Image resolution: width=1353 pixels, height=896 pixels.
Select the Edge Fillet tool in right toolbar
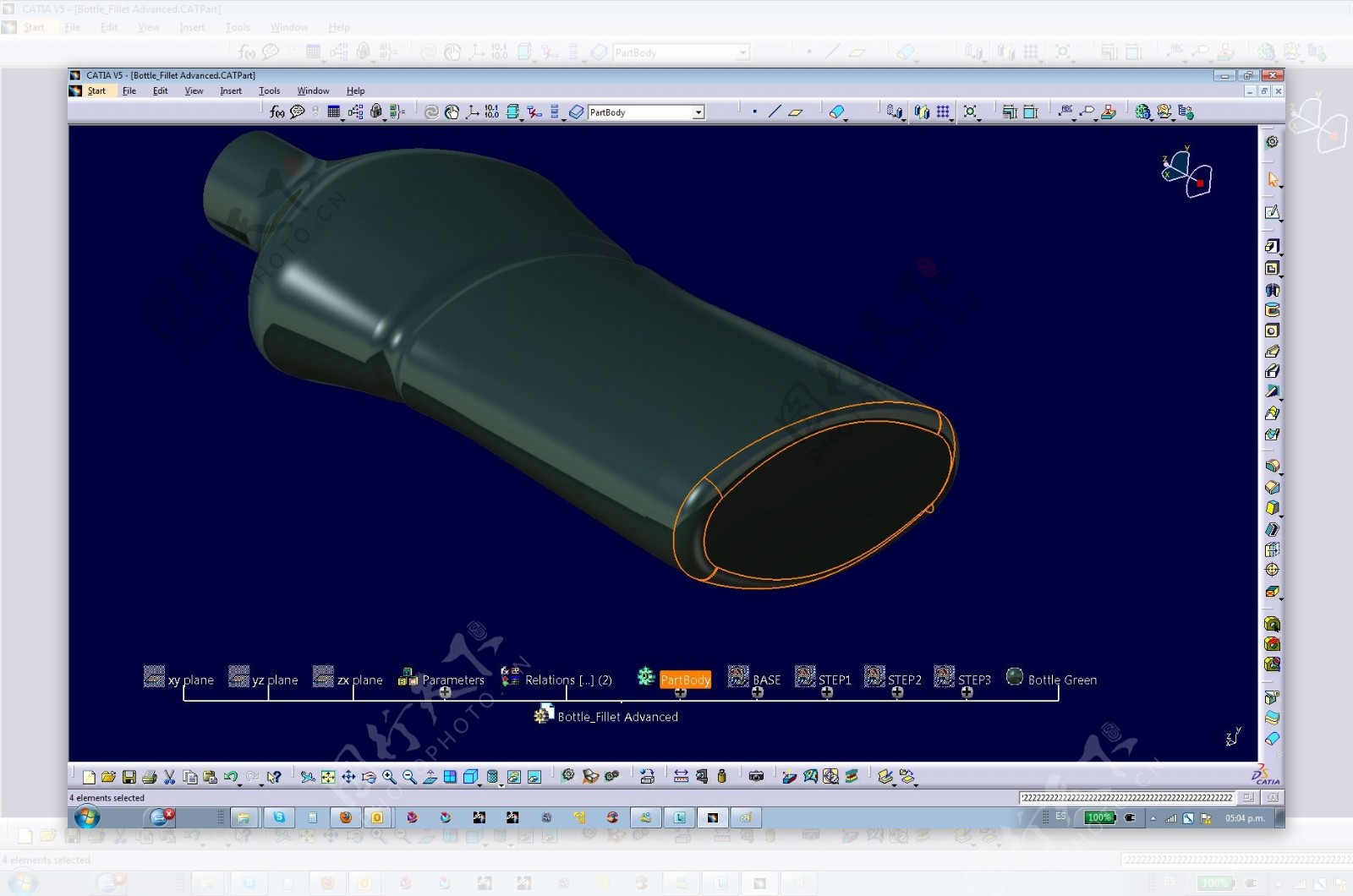click(1272, 466)
